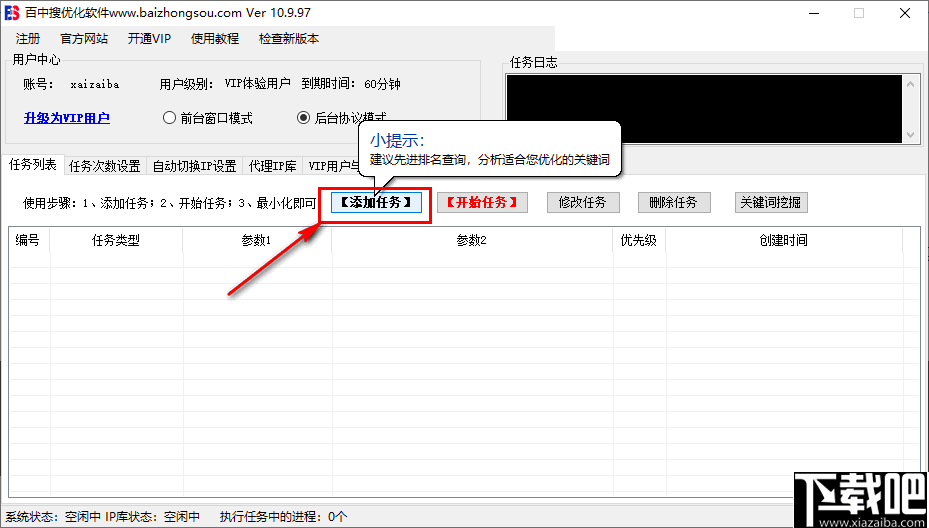Follow the 升级为VIP用户 link
Viewport: 929px width, 528px height.
[x=67, y=119]
